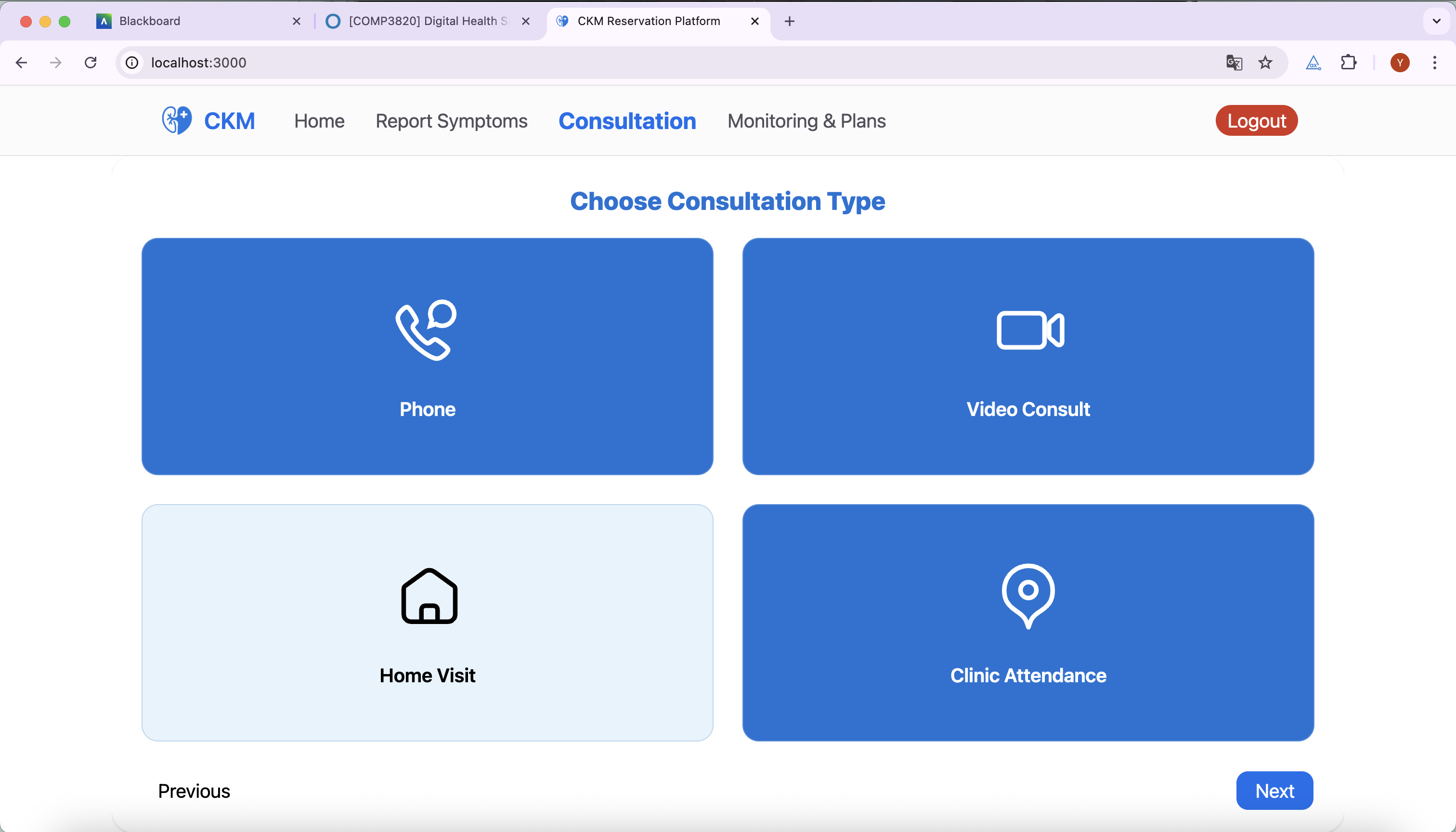The image size is (1456, 832).
Task: Go to Report Symptoms nav item
Action: coord(452,121)
